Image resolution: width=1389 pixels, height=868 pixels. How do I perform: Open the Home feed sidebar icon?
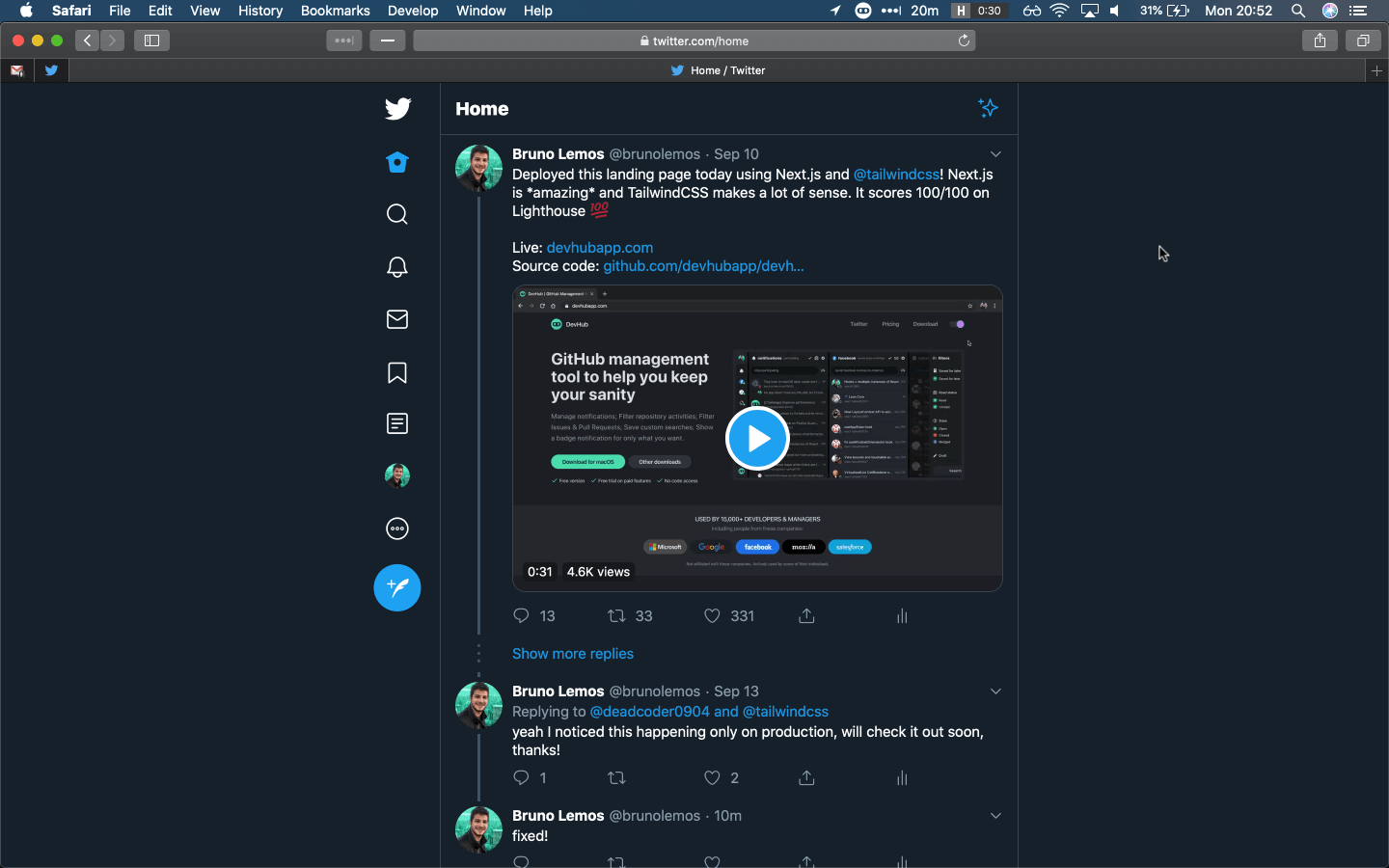[x=397, y=162]
